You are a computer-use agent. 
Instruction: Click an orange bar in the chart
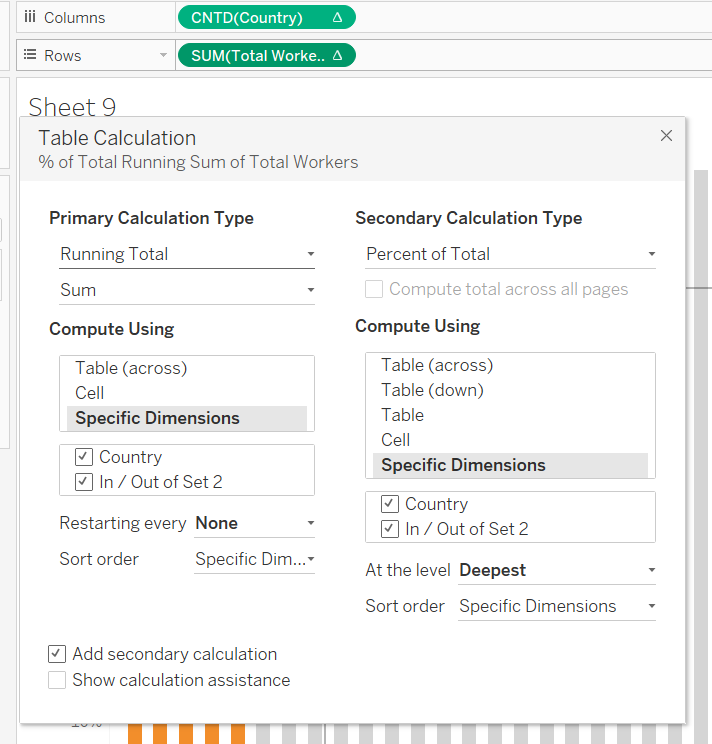click(134, 734)
